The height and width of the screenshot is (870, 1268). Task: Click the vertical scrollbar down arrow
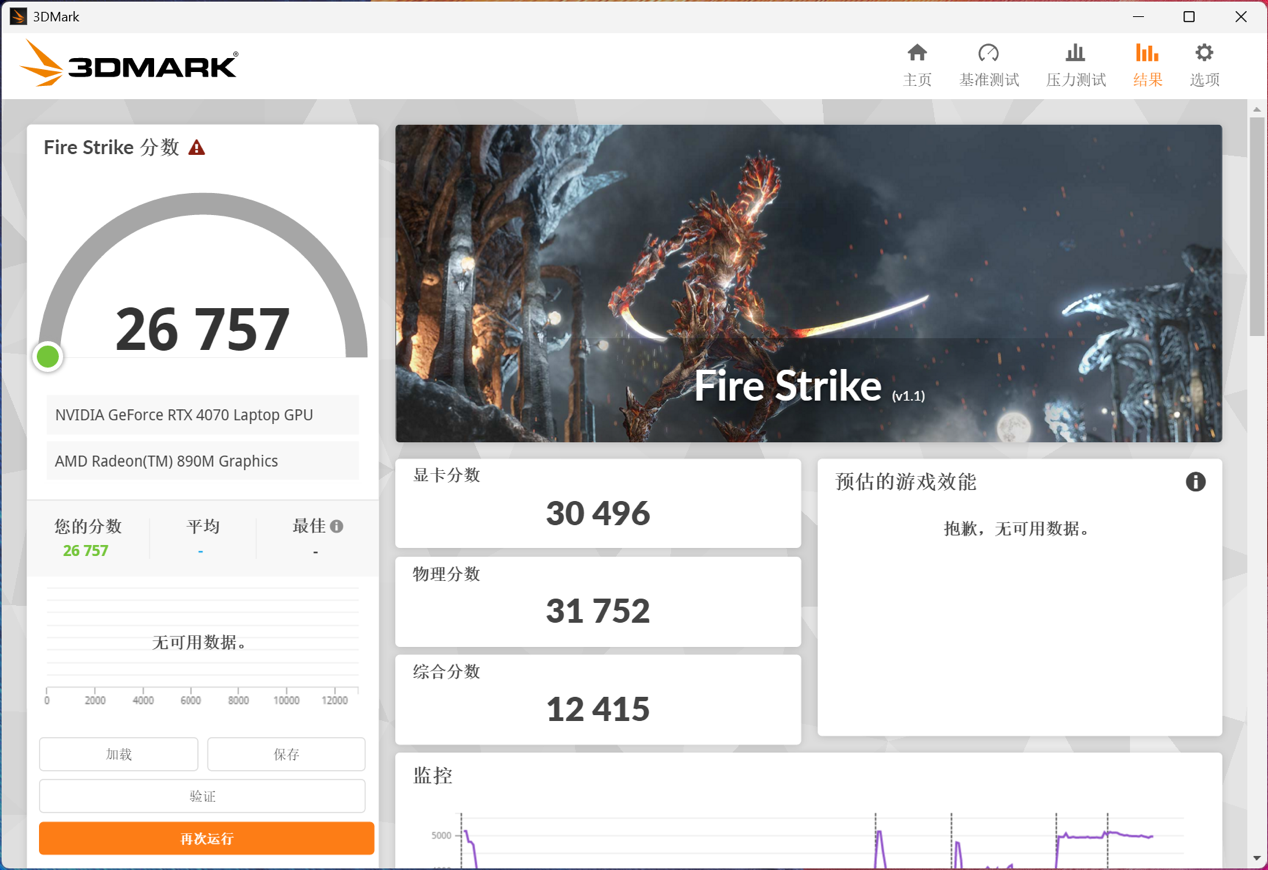1257,858
